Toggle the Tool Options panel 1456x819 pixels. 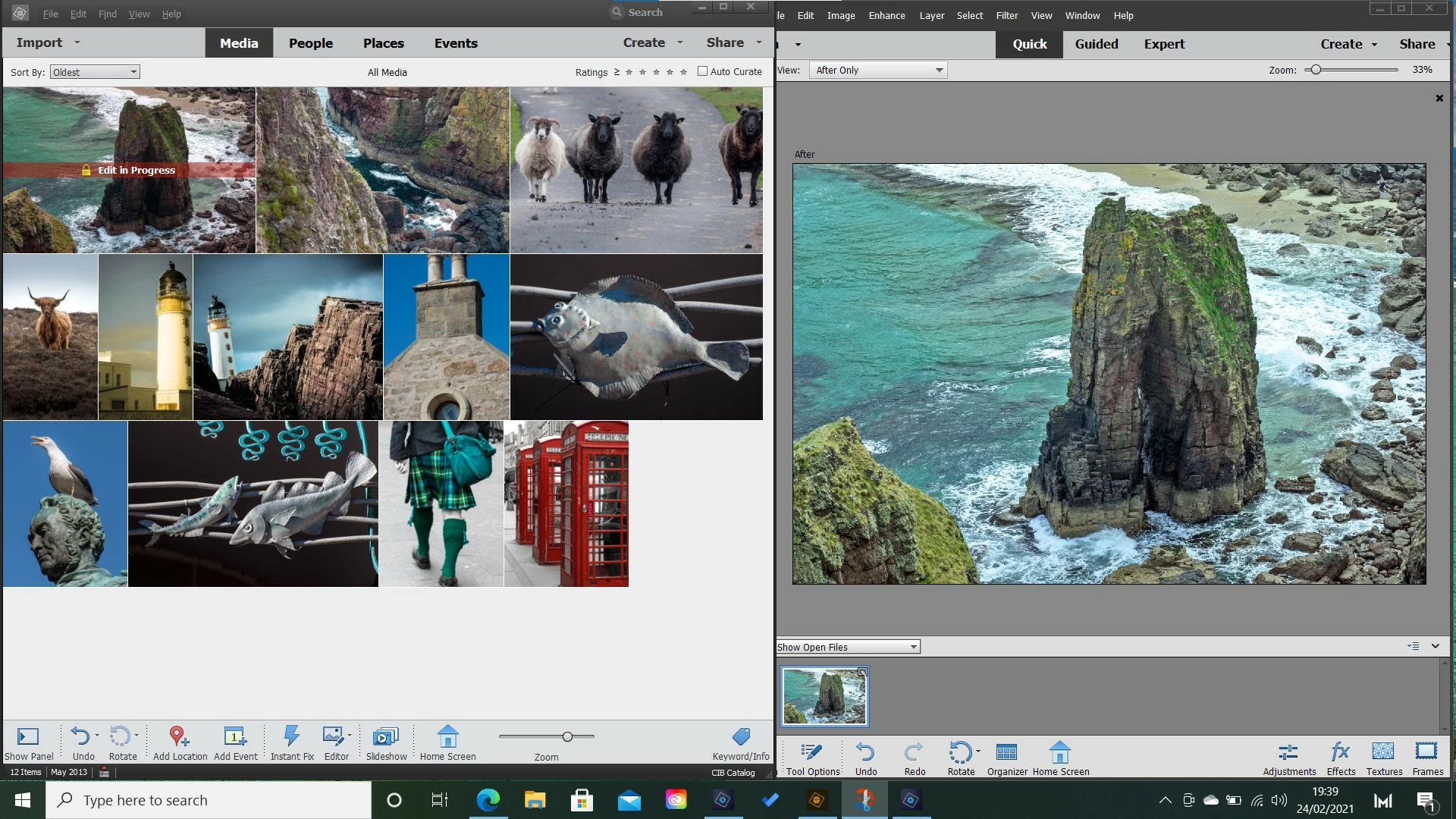click(812, 752)
